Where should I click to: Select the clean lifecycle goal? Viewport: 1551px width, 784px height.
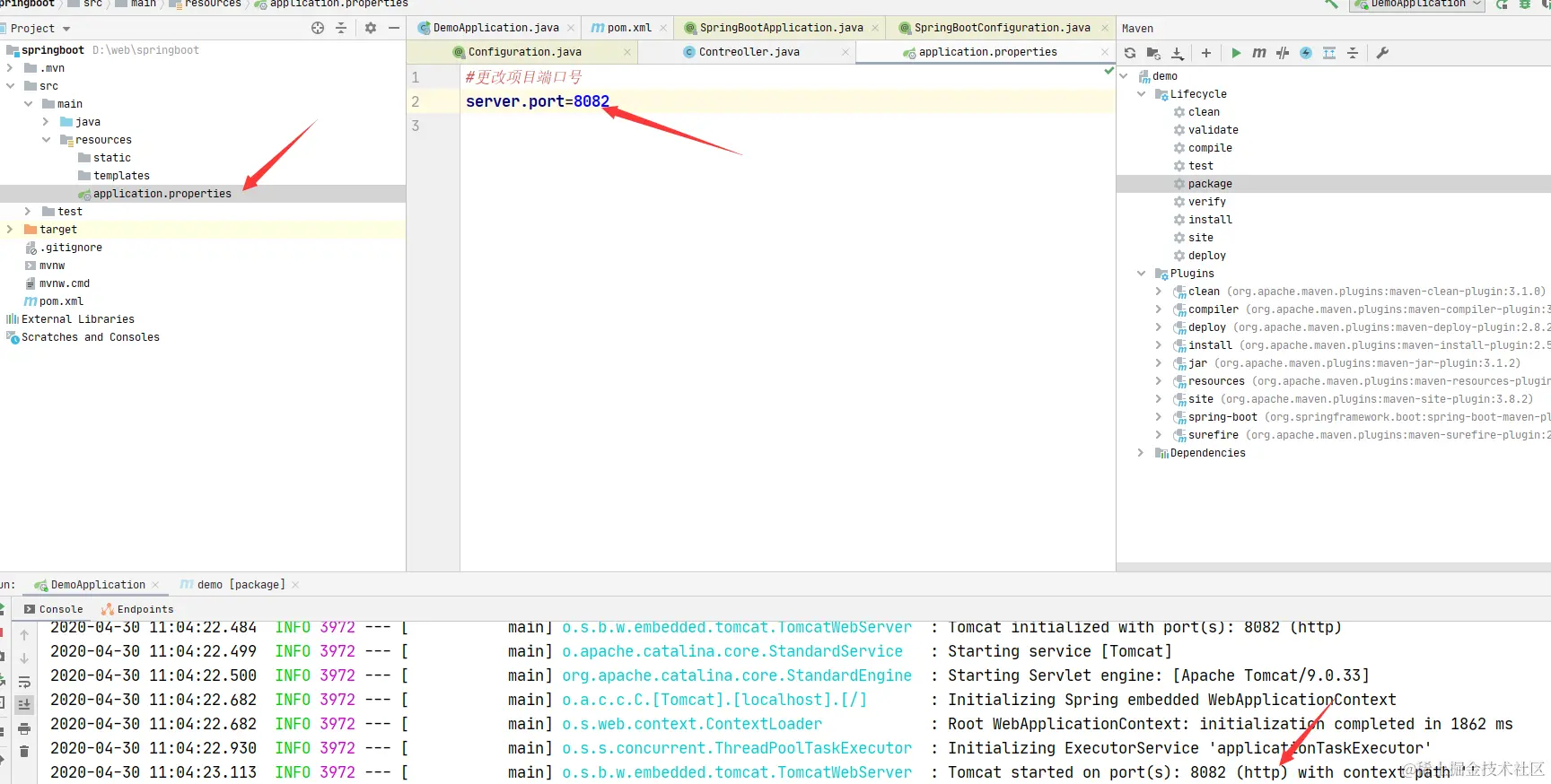click(1204, 112)
